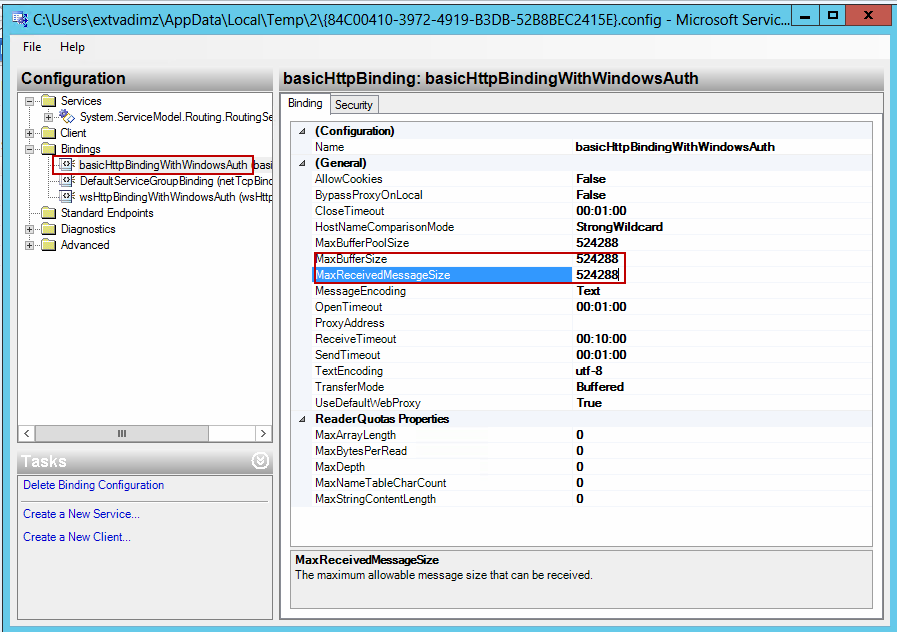Viewport: 897px width, 632px height.
Task: Select the UseDefaultWebProxy True value
Action: [x=589, y=403]
